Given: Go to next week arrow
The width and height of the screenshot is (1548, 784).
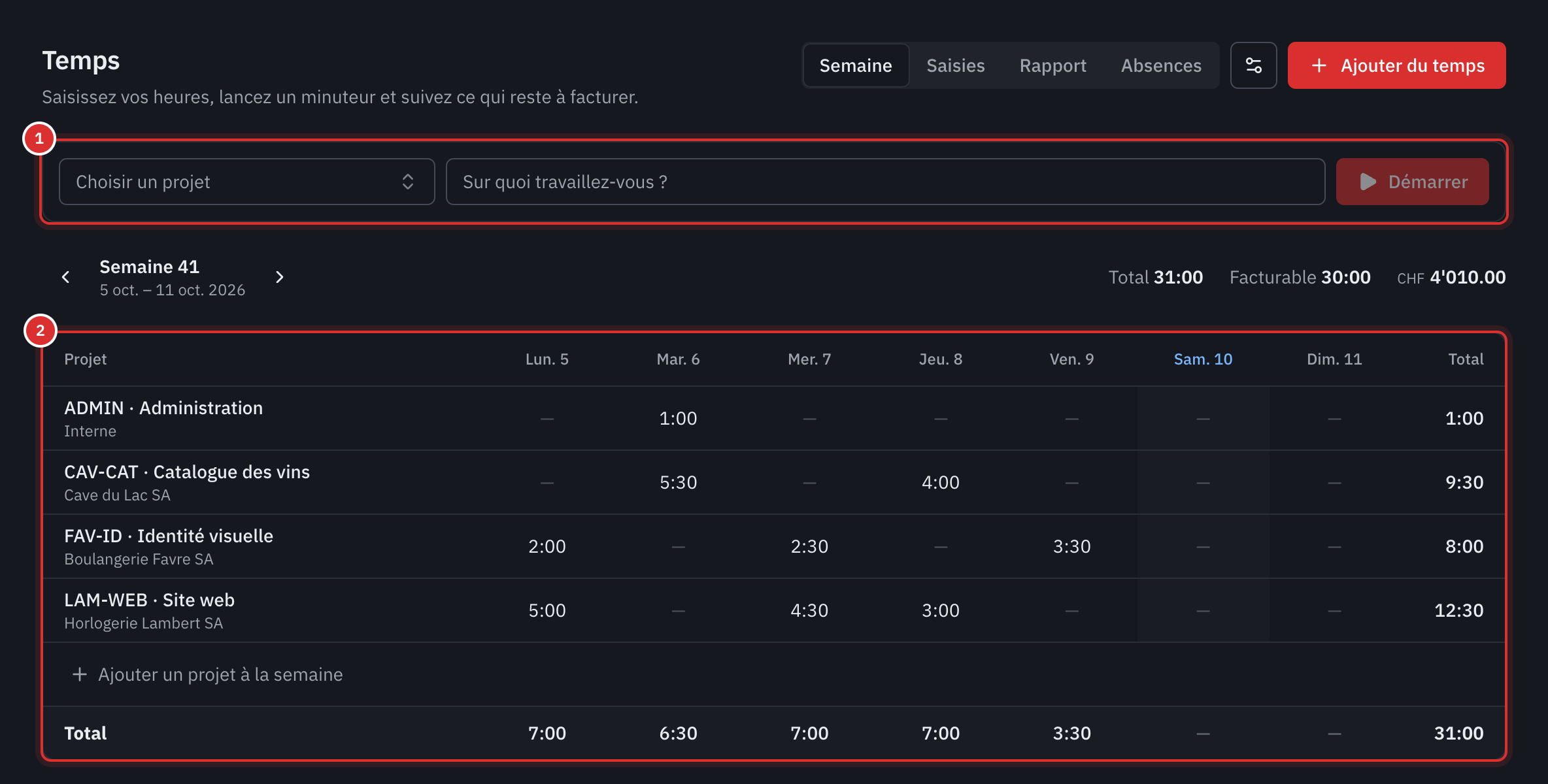Looking at the screenshot, I should click(x=280, y=277).
